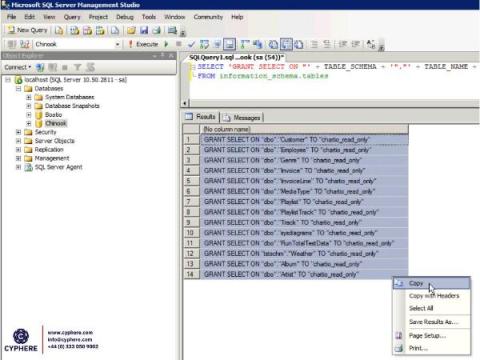480x360 pixels.
Task: Expand the Database Snapshots folder
Action: 29,106
